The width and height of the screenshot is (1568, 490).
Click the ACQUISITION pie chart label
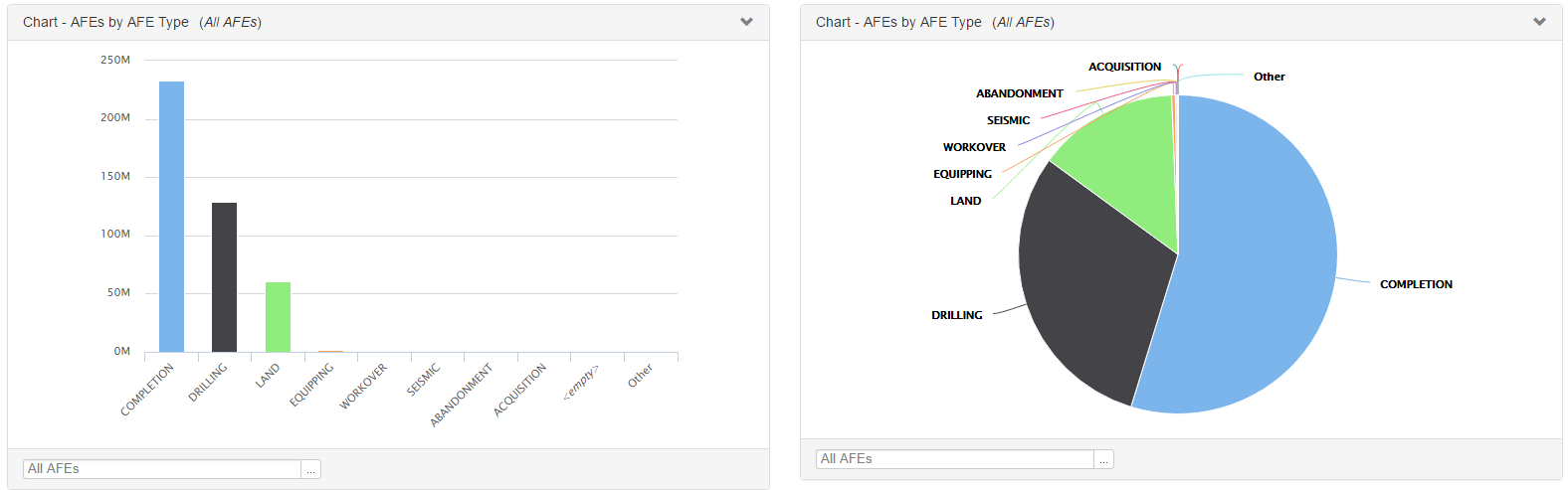(1124, 67)
